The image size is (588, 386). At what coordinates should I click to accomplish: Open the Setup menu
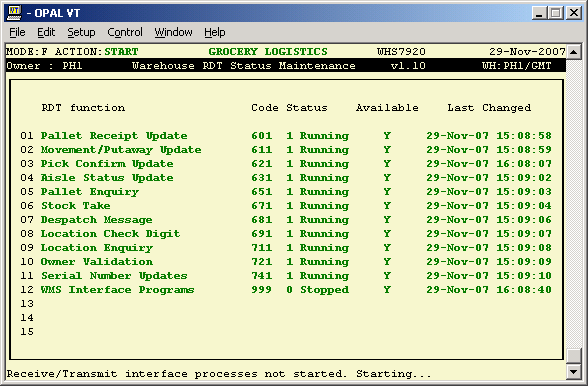coord(81,32)
